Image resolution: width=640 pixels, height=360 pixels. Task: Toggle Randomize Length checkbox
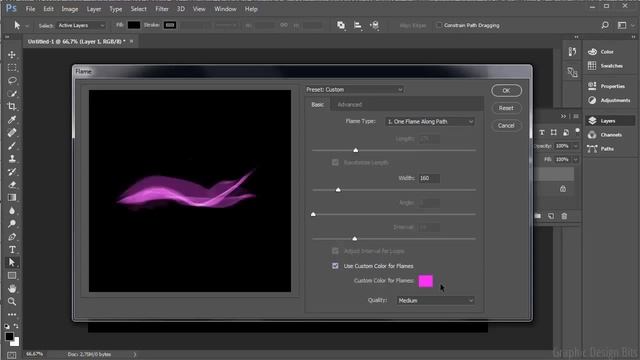(335, 162)
